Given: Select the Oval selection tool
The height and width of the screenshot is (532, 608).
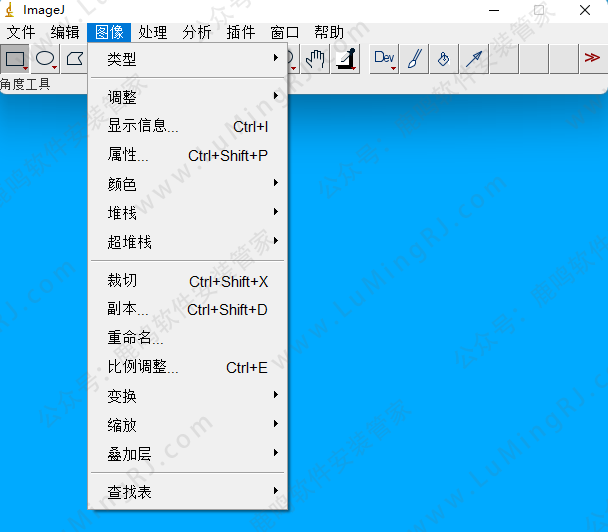Looking at the screenshot, I should [x=45, y=59].
